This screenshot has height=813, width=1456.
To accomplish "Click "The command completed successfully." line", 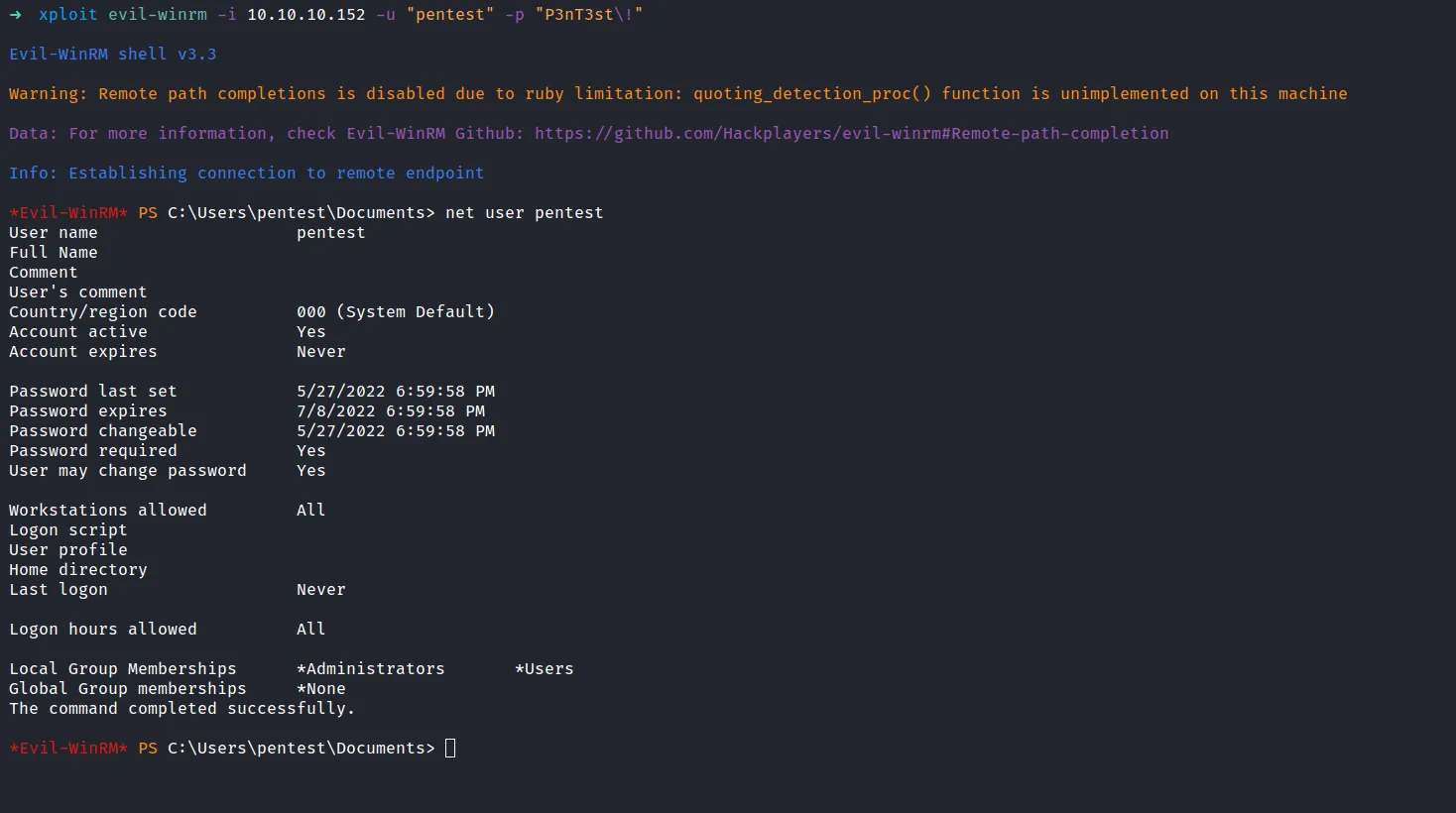I will [182, 709].
